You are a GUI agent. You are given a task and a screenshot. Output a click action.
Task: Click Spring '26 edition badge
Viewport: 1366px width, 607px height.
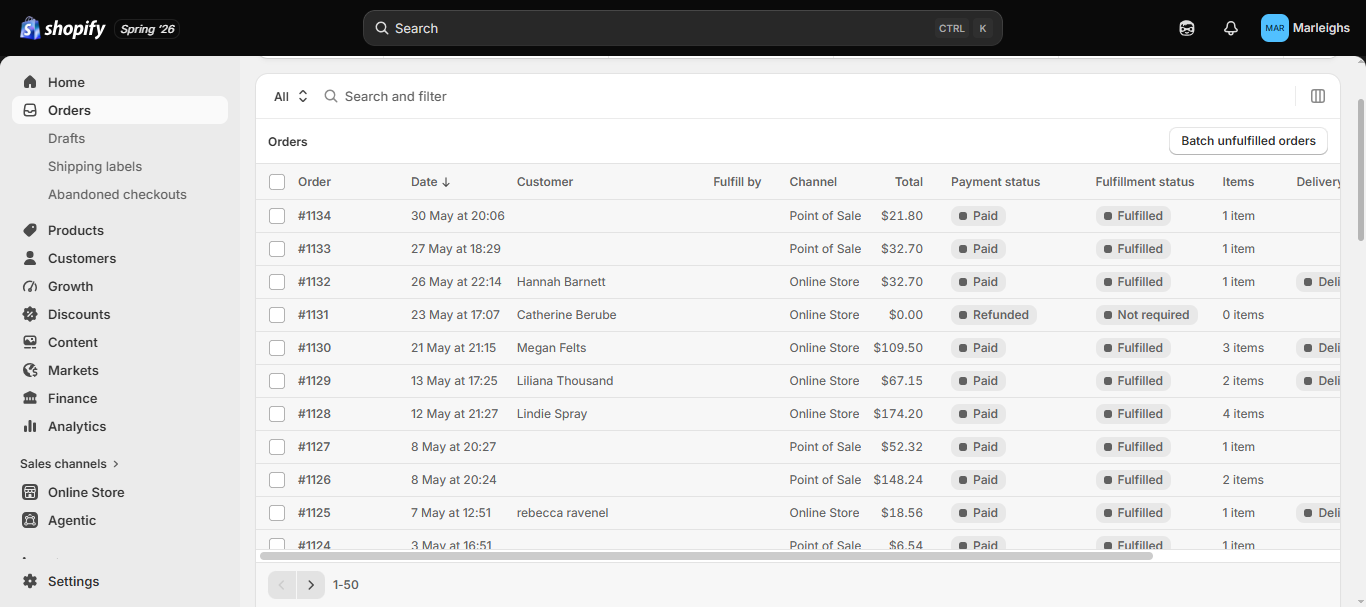[148, 29]
